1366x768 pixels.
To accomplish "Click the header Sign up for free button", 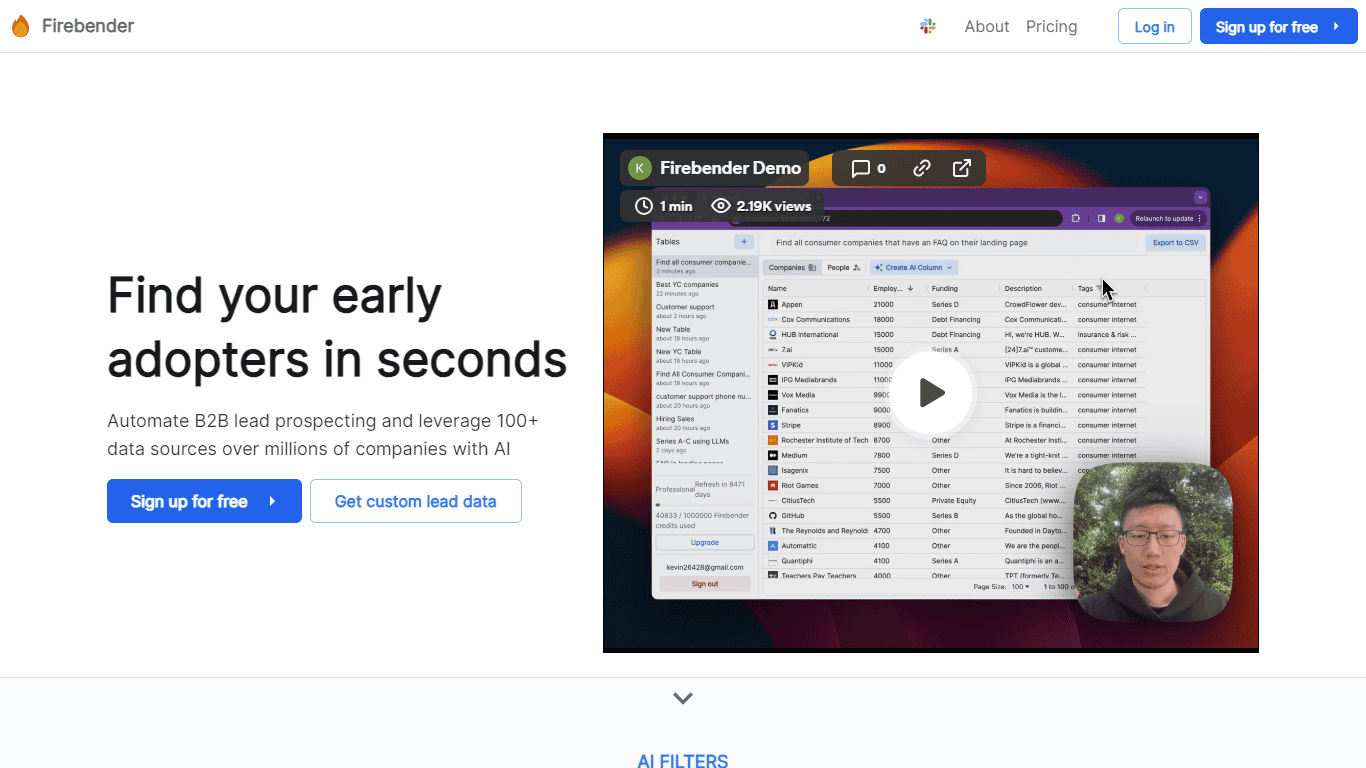I will pos(1278,27).
